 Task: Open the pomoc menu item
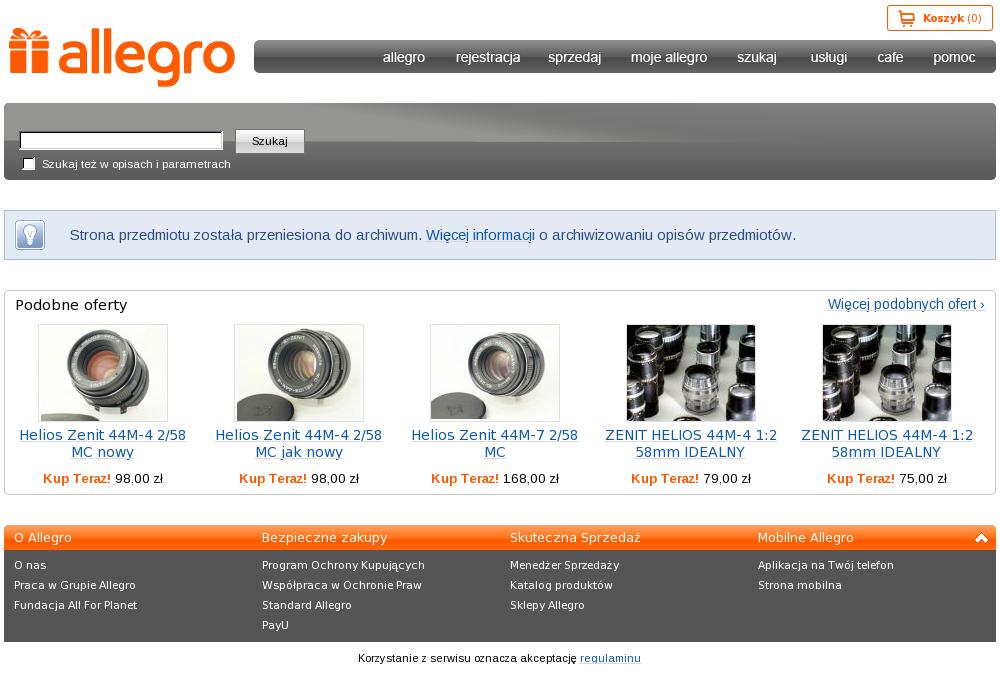[954, 57]
